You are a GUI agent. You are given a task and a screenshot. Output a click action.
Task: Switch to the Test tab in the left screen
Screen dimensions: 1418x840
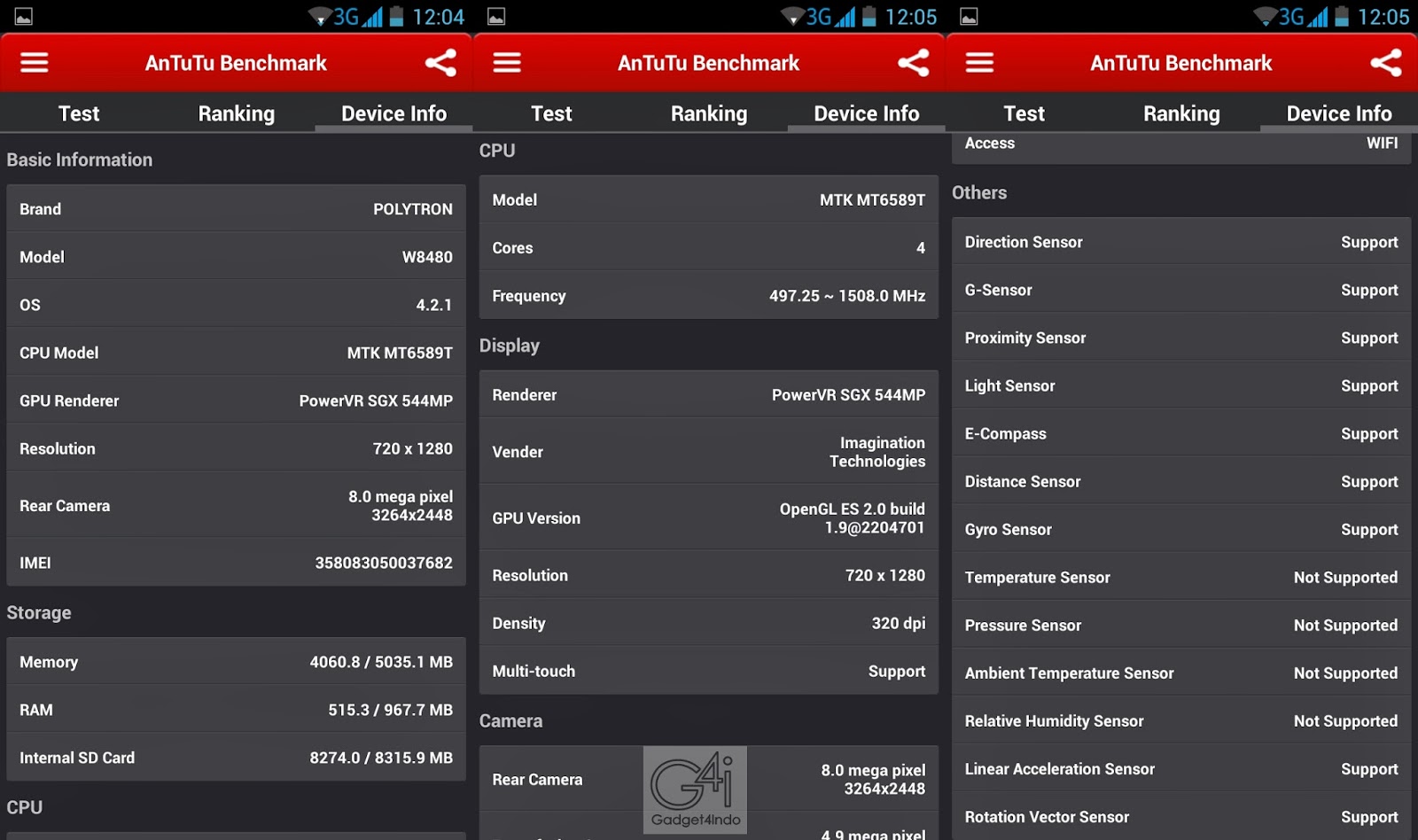click(x=79, y=113)
